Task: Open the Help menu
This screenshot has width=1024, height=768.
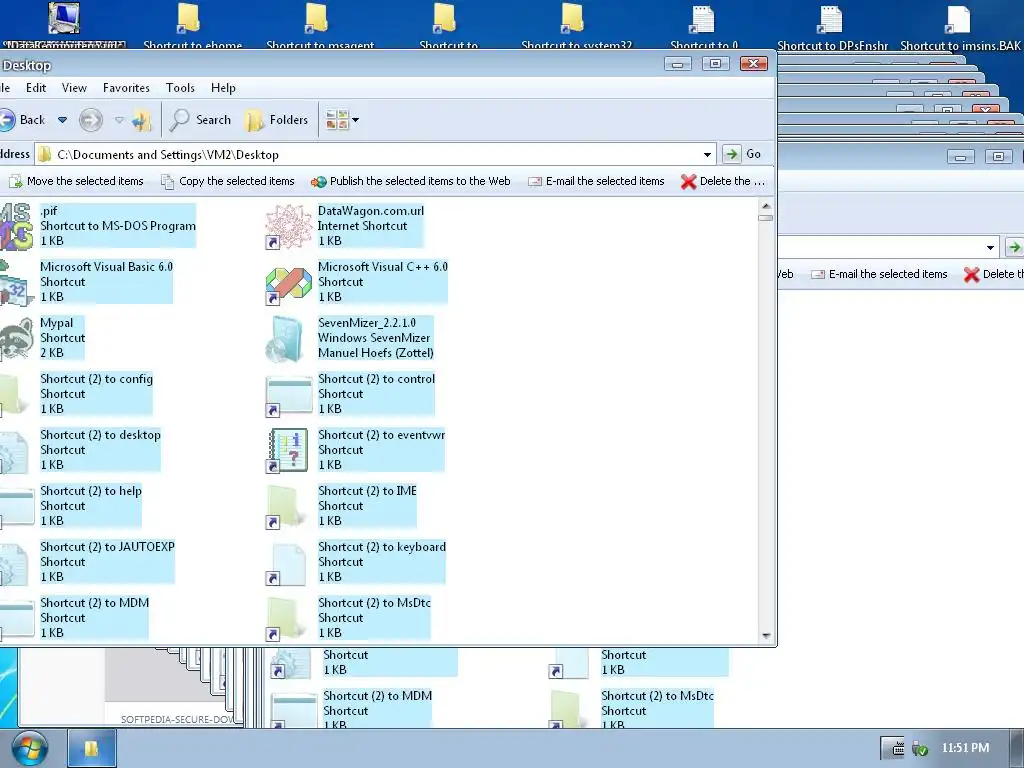Action: pos(223,88)
